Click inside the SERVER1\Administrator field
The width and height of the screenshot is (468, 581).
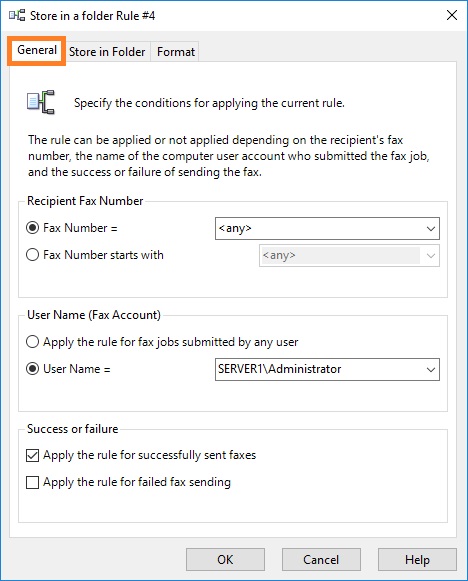319,369
